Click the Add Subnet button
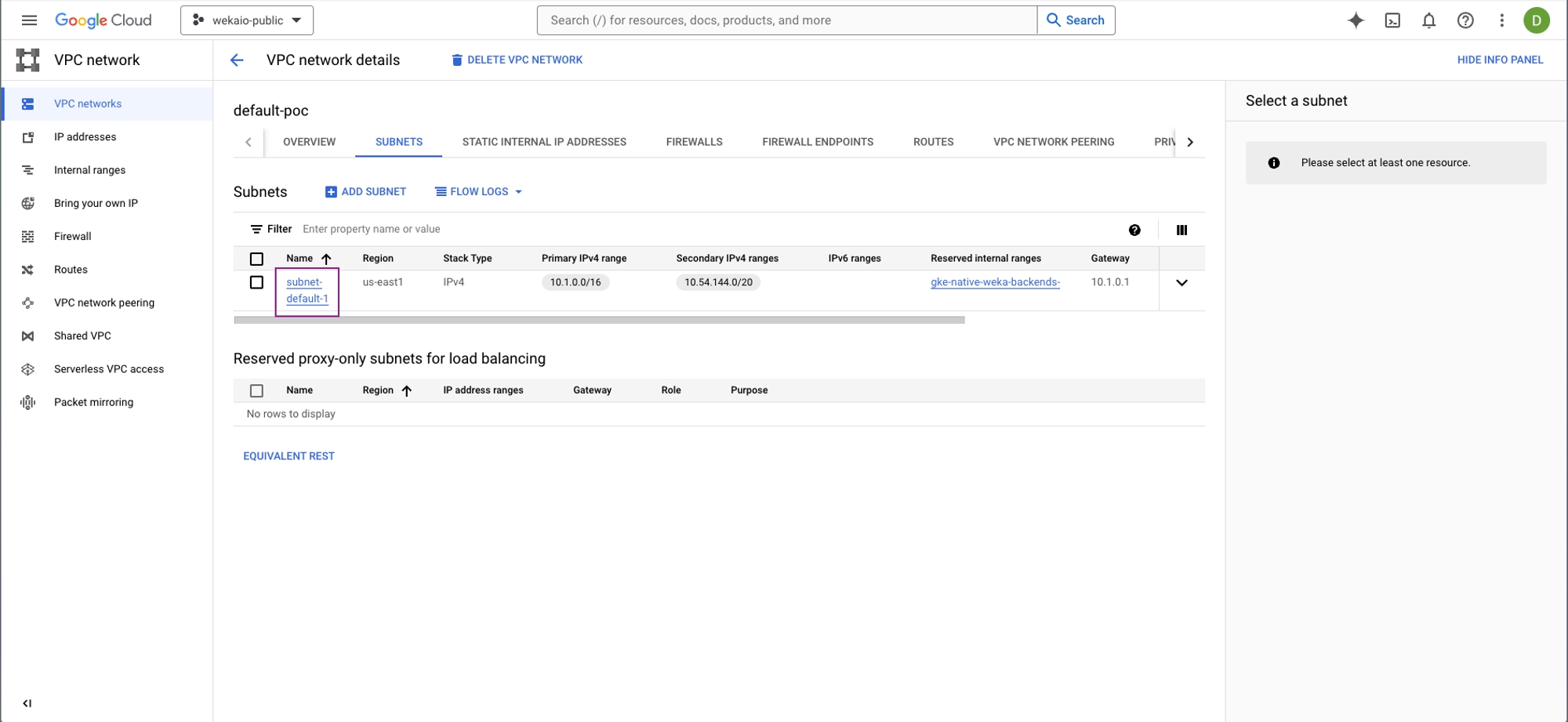Screen dimensions: 1568x722 pyautogui.click(x=366, y=192)
